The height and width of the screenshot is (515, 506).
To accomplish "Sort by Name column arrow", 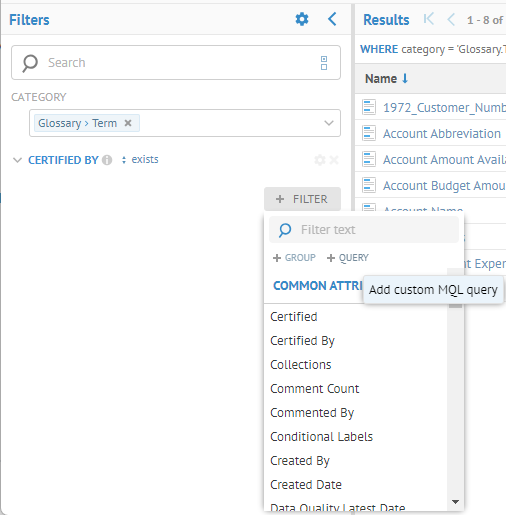I will click(x=405, y=79).
